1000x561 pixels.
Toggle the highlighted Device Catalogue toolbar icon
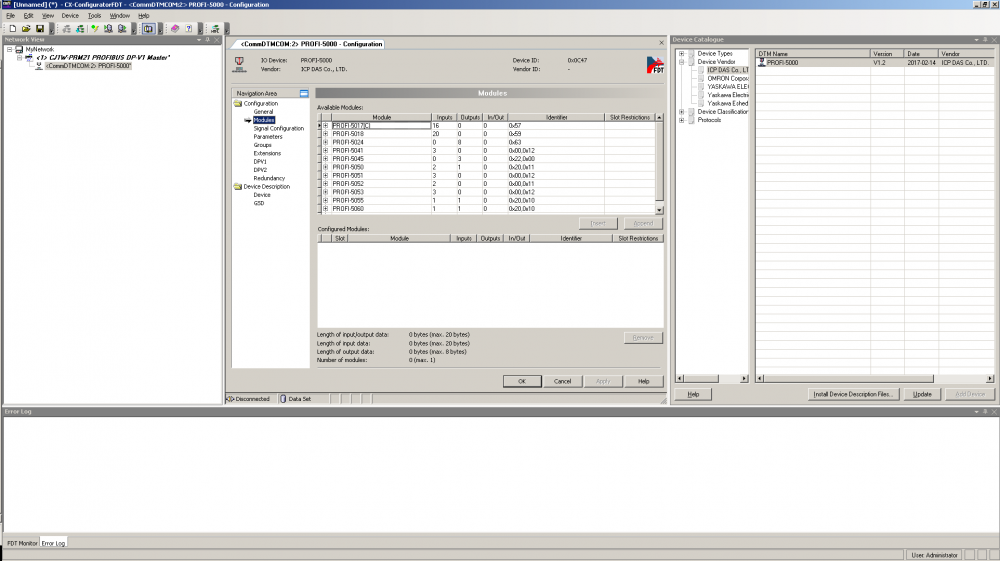[x=149, y=29]
